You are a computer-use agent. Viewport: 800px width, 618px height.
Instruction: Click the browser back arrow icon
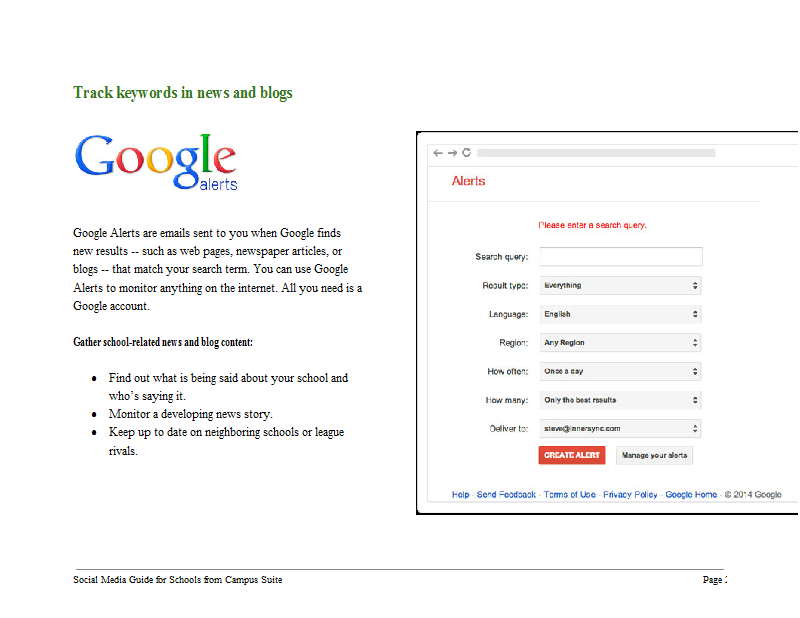[438, 153]
